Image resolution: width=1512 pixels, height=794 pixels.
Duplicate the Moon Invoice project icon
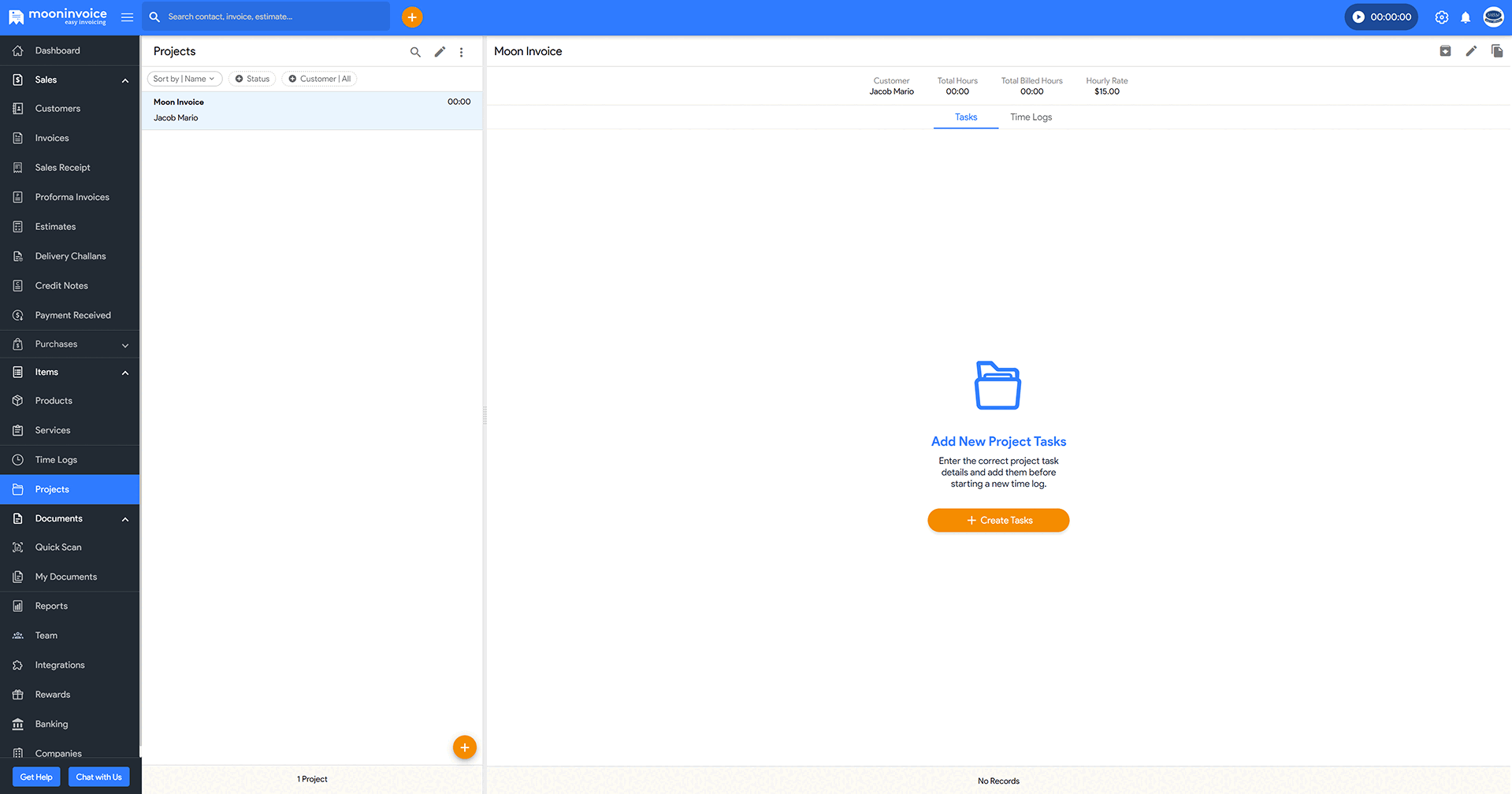click(x=1497, y=51)
